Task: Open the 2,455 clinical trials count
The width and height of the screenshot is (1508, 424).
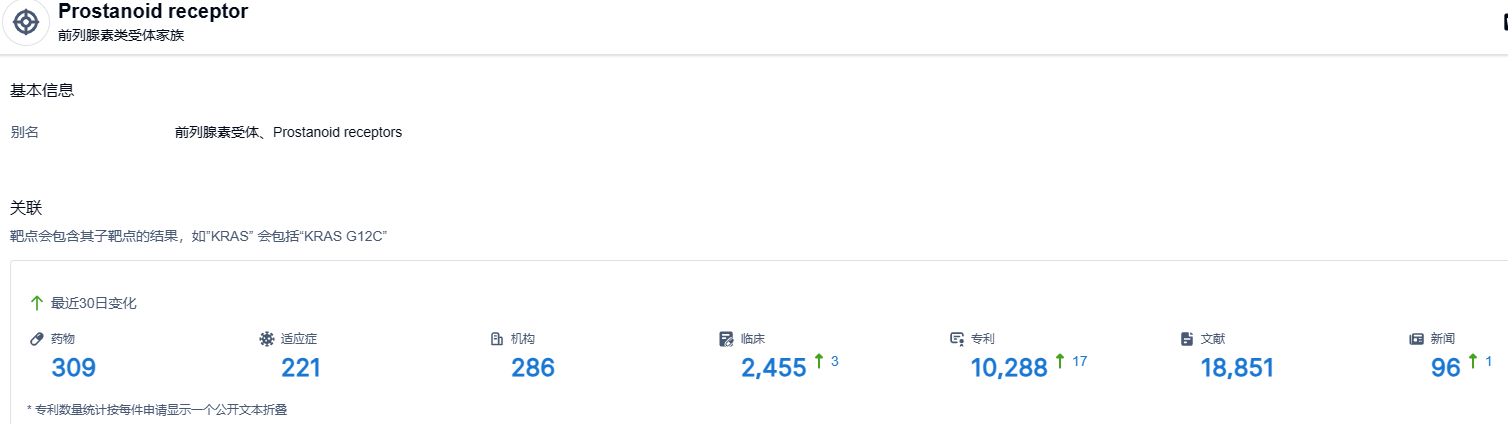Action: (x=773, y=368)
